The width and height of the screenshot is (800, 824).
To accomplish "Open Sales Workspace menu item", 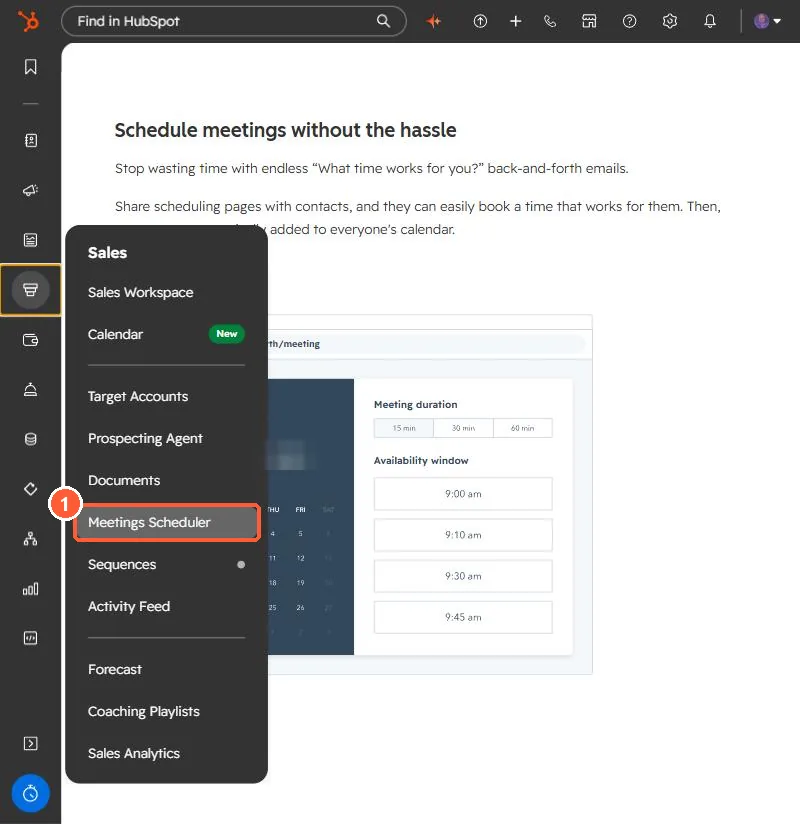I will point(140,292).
